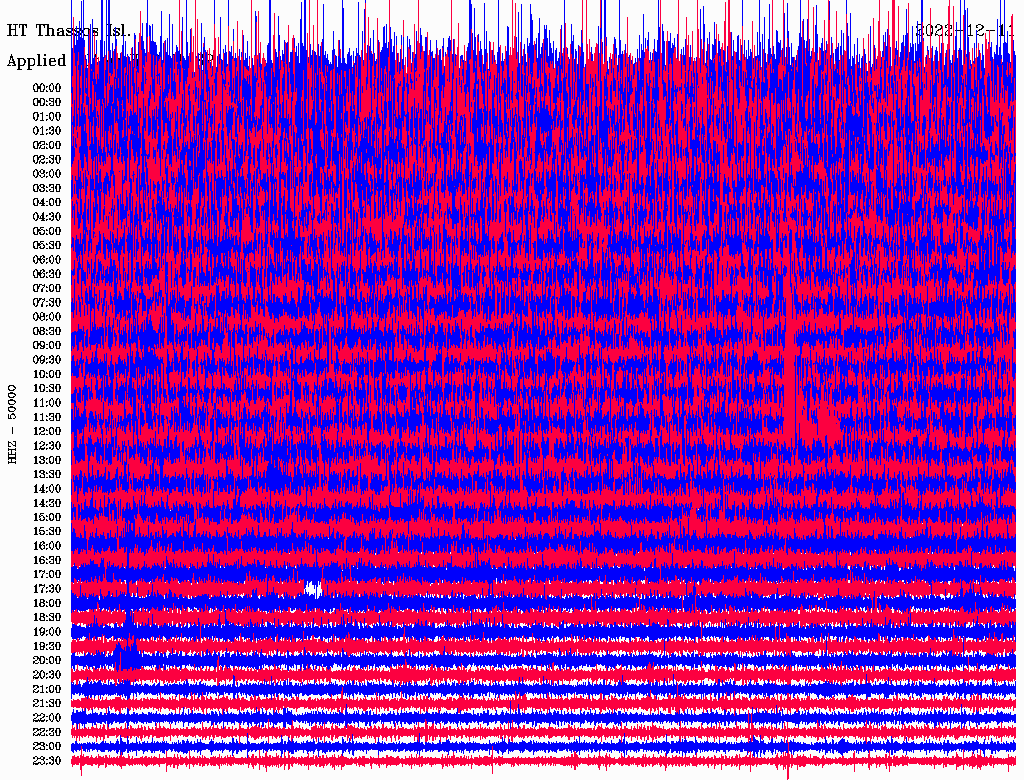Image resolution: width=1024 pixels, height=780 pixels.
Task: Select the 08:00 time label
Action: [47, 317]
